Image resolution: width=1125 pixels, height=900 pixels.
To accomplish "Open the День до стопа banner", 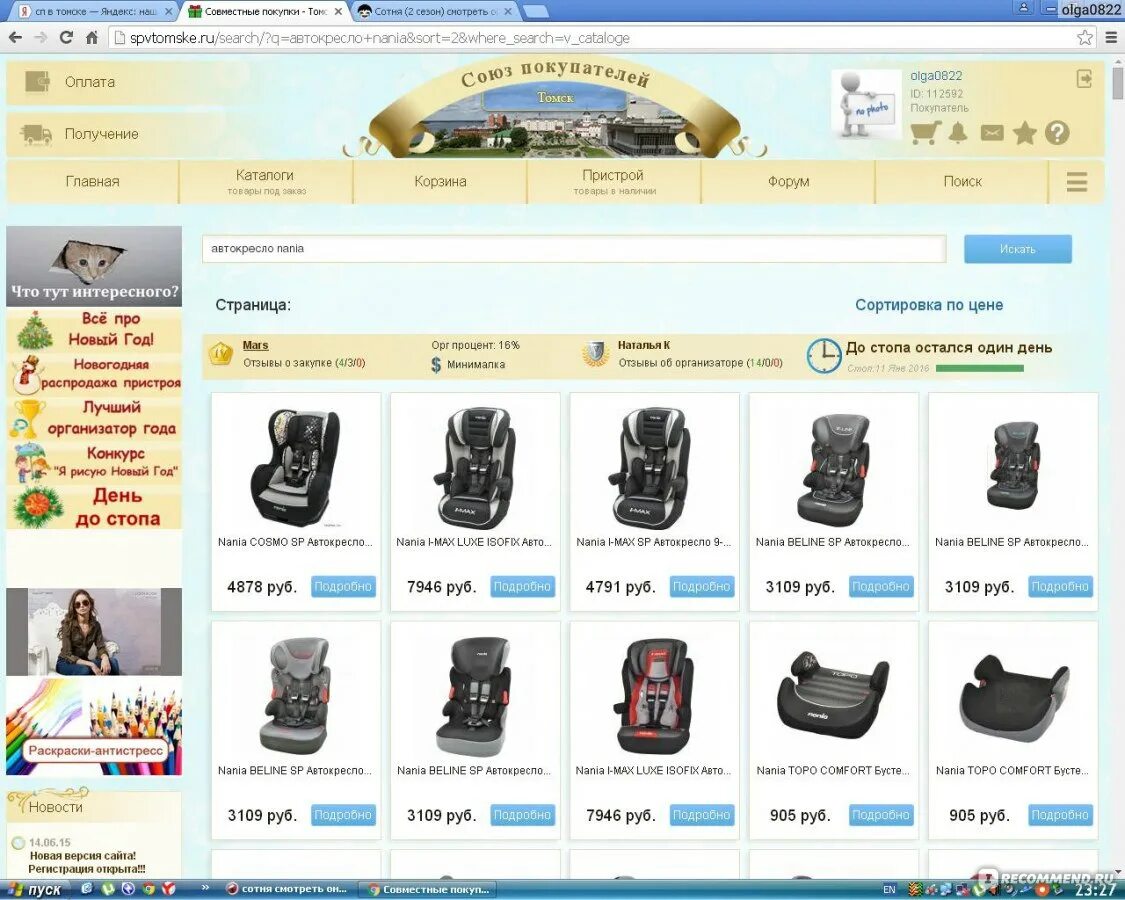I will click(x=94, y=507).
